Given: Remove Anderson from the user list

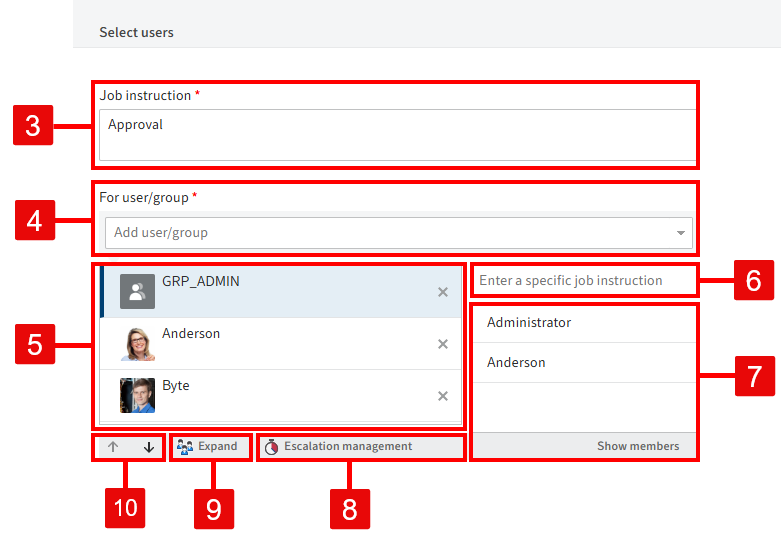Looking at the screenshot, I should coord(443,344).
